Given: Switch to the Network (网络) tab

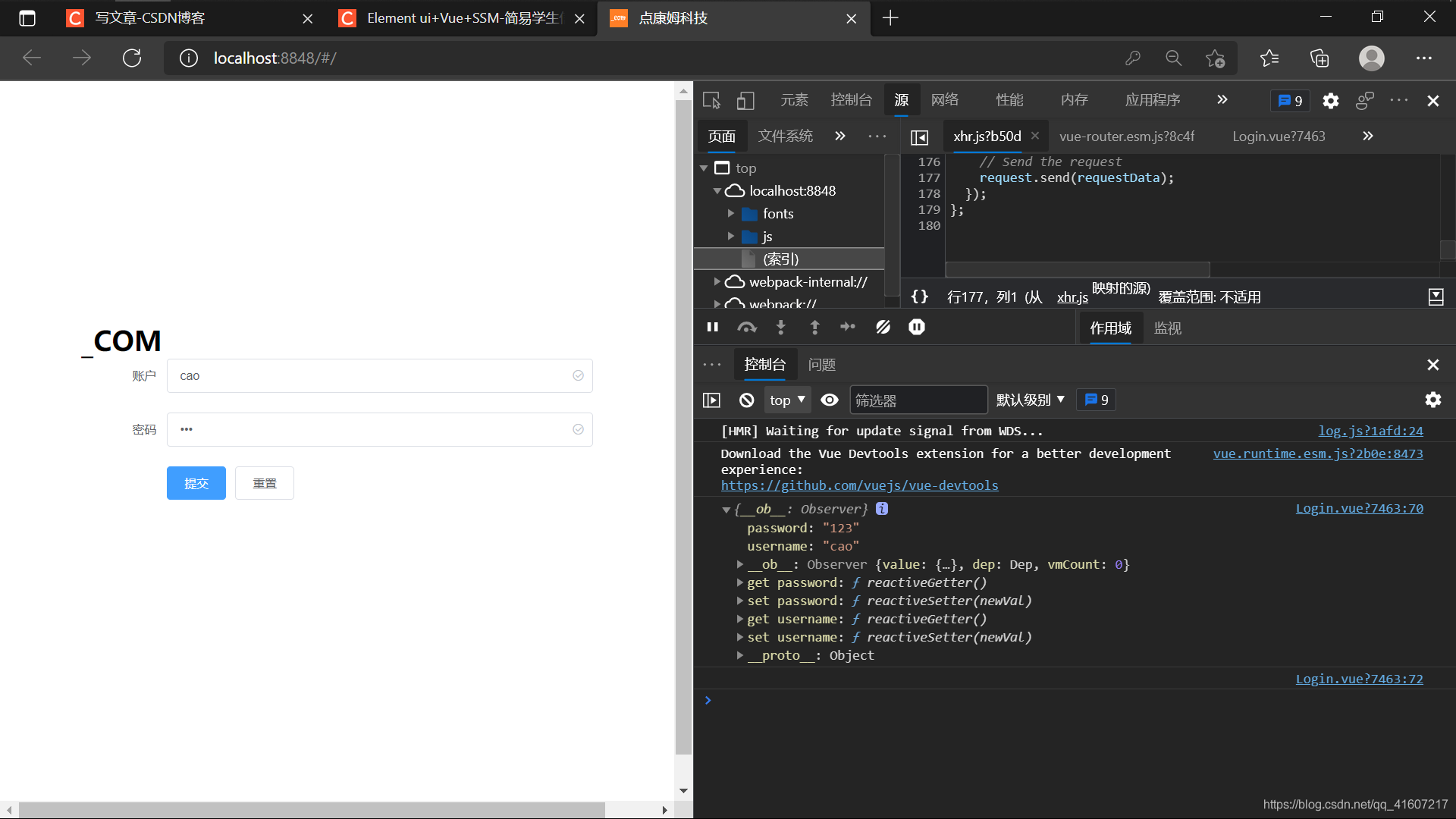Looking at the screenshot, I should (945, 100).
